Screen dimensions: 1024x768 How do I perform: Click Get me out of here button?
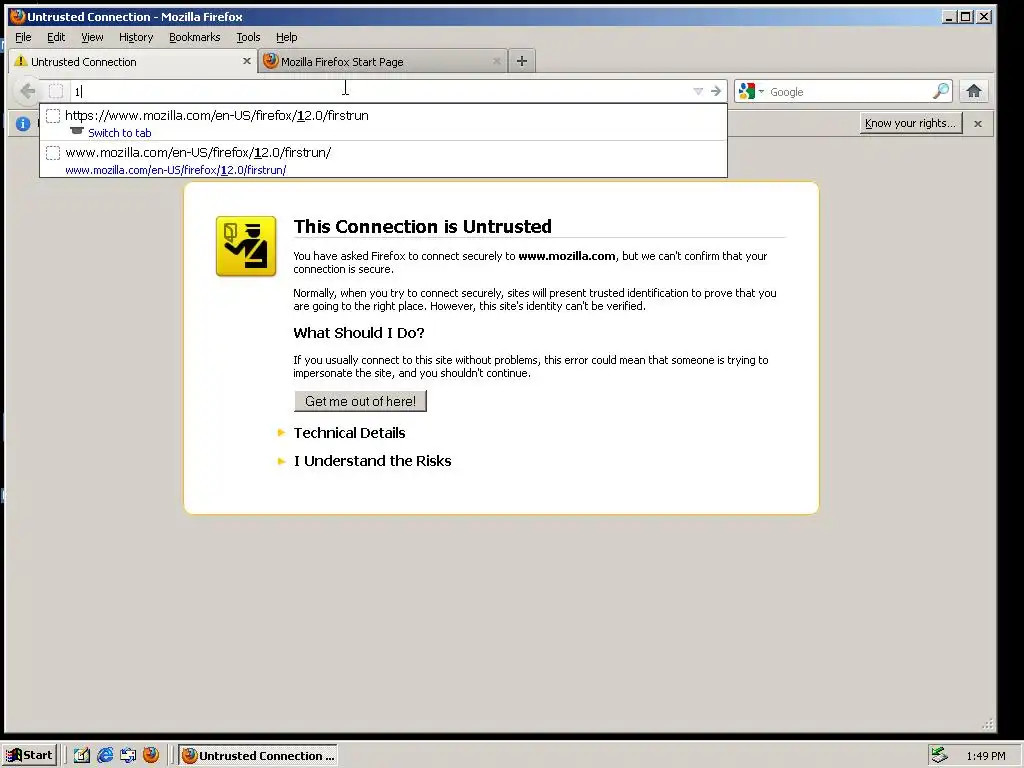pyautogui.click(x=360, y=401)
